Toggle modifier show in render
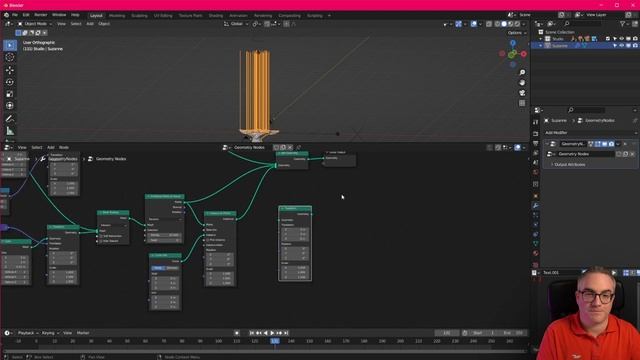The width and height of the screenshot is (640, 360). pyautogui.click(x=611, y=144)
